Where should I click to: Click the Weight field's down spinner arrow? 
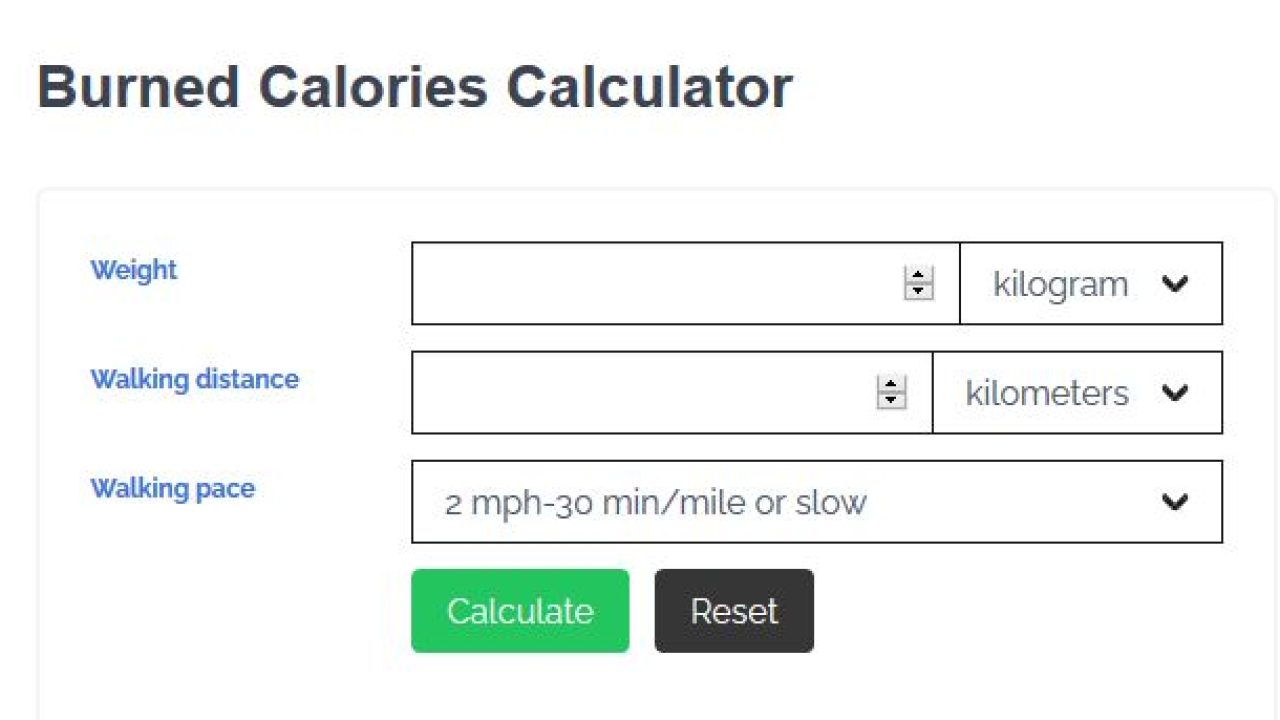click(x=918, y=291)
